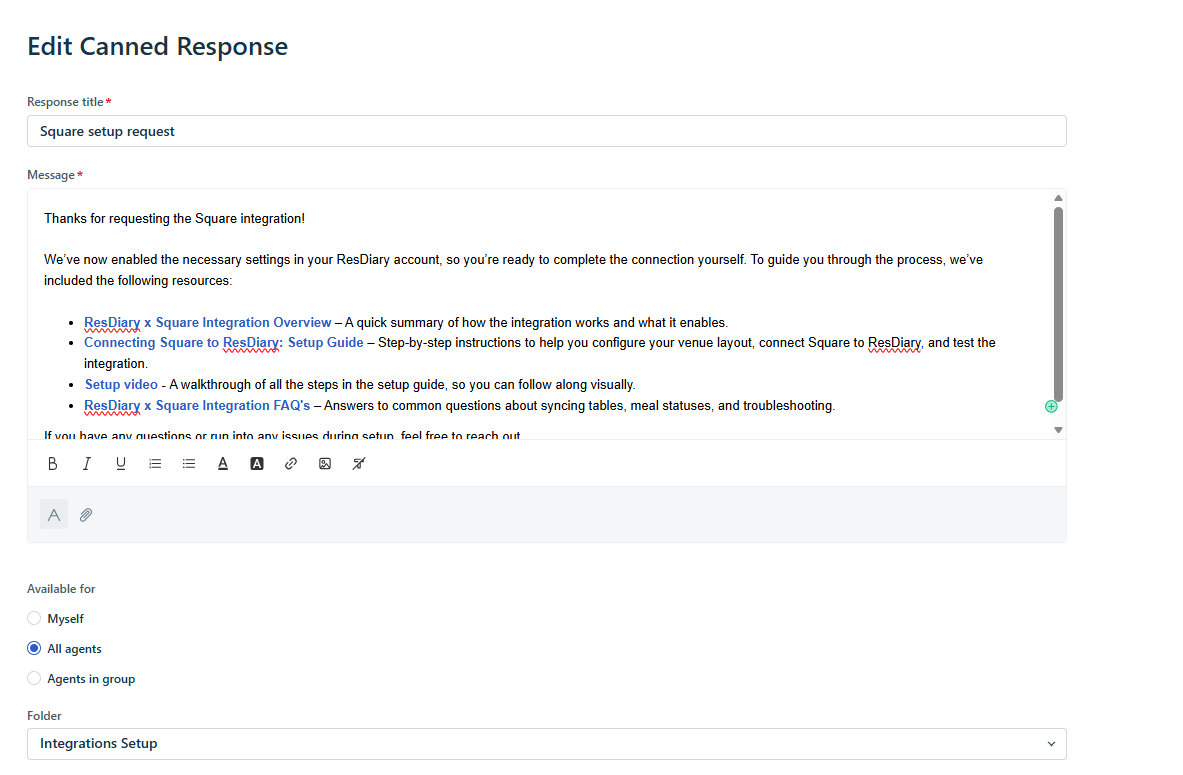This screenshot has width=1183, height=775.
Task: Click the 'Message' field label
Action: point(51,175)
